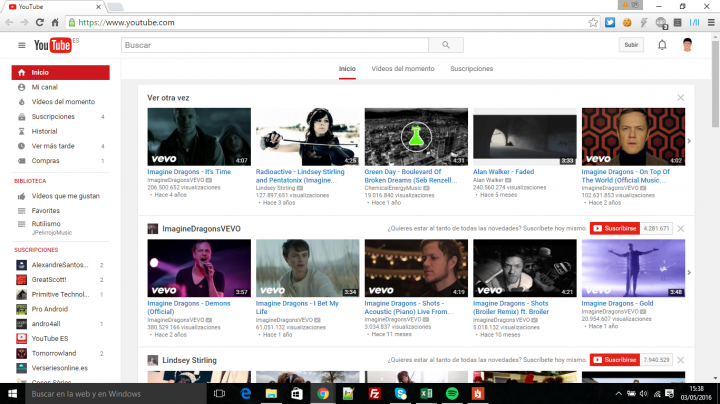Click the page vertical scrollbar

tap(715, 84)
